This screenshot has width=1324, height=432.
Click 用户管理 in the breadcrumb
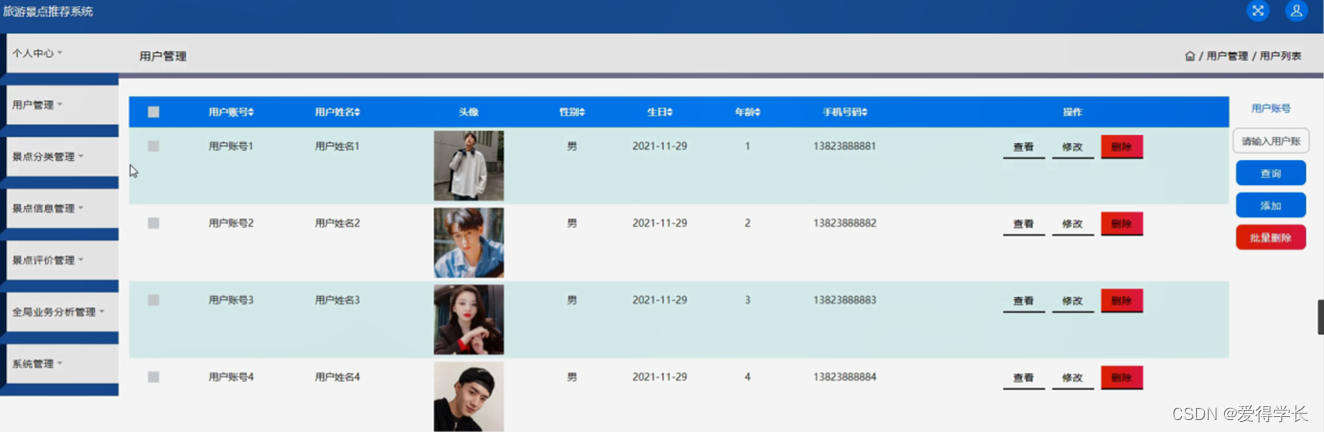click(x=1227, y=56)
